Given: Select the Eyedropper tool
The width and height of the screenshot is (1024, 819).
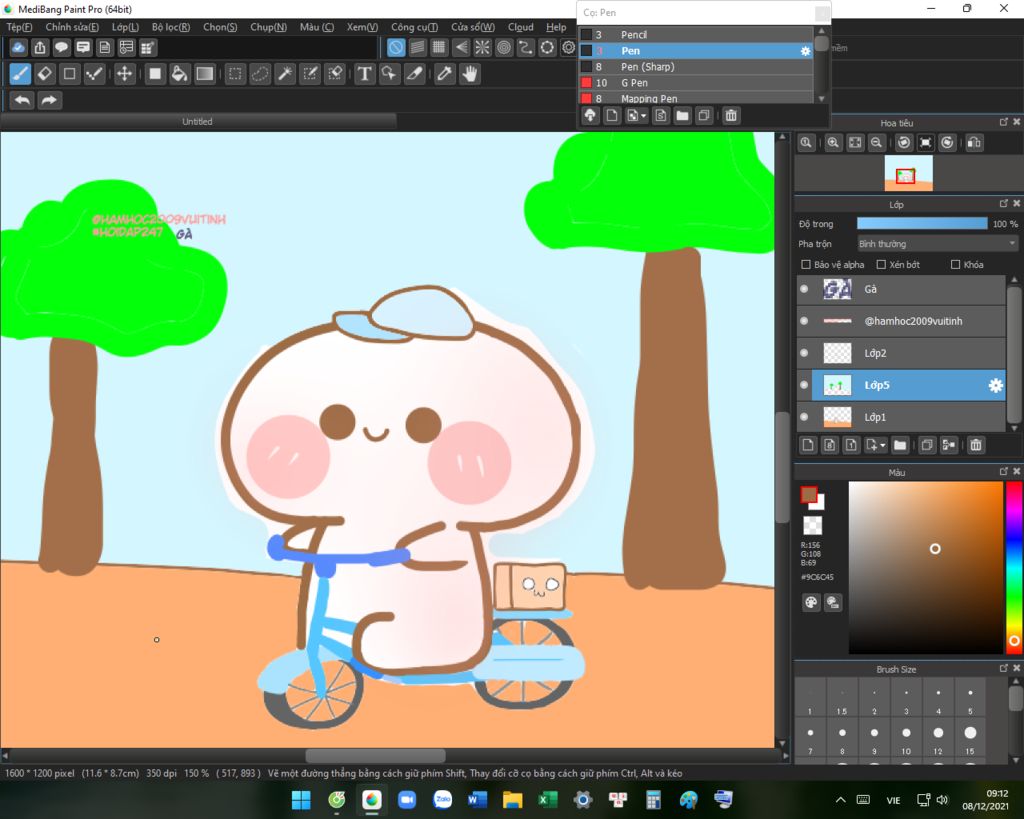Looking at the screenshot, I should [445, 74].
